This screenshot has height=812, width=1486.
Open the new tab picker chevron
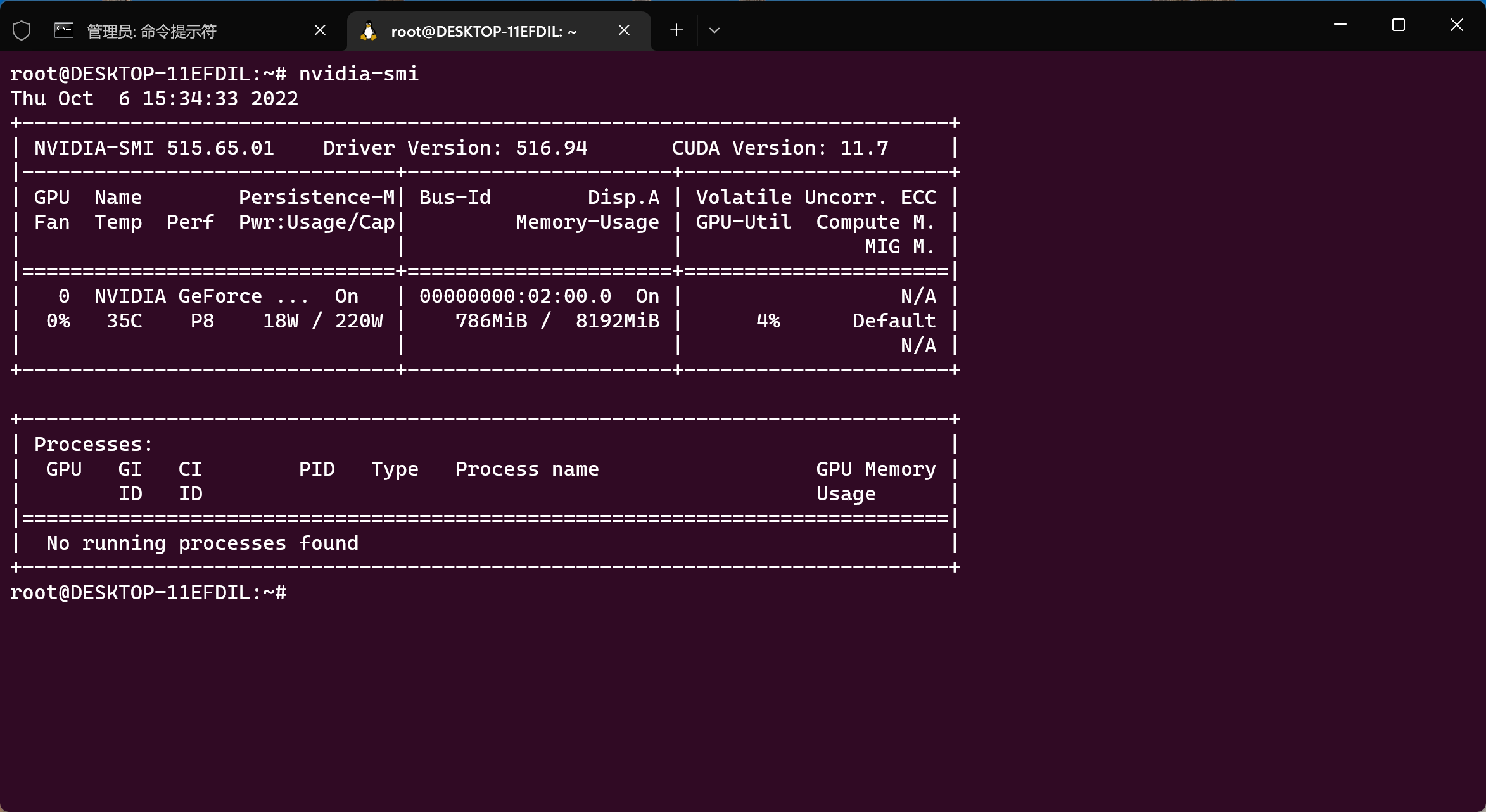(714, 30)
